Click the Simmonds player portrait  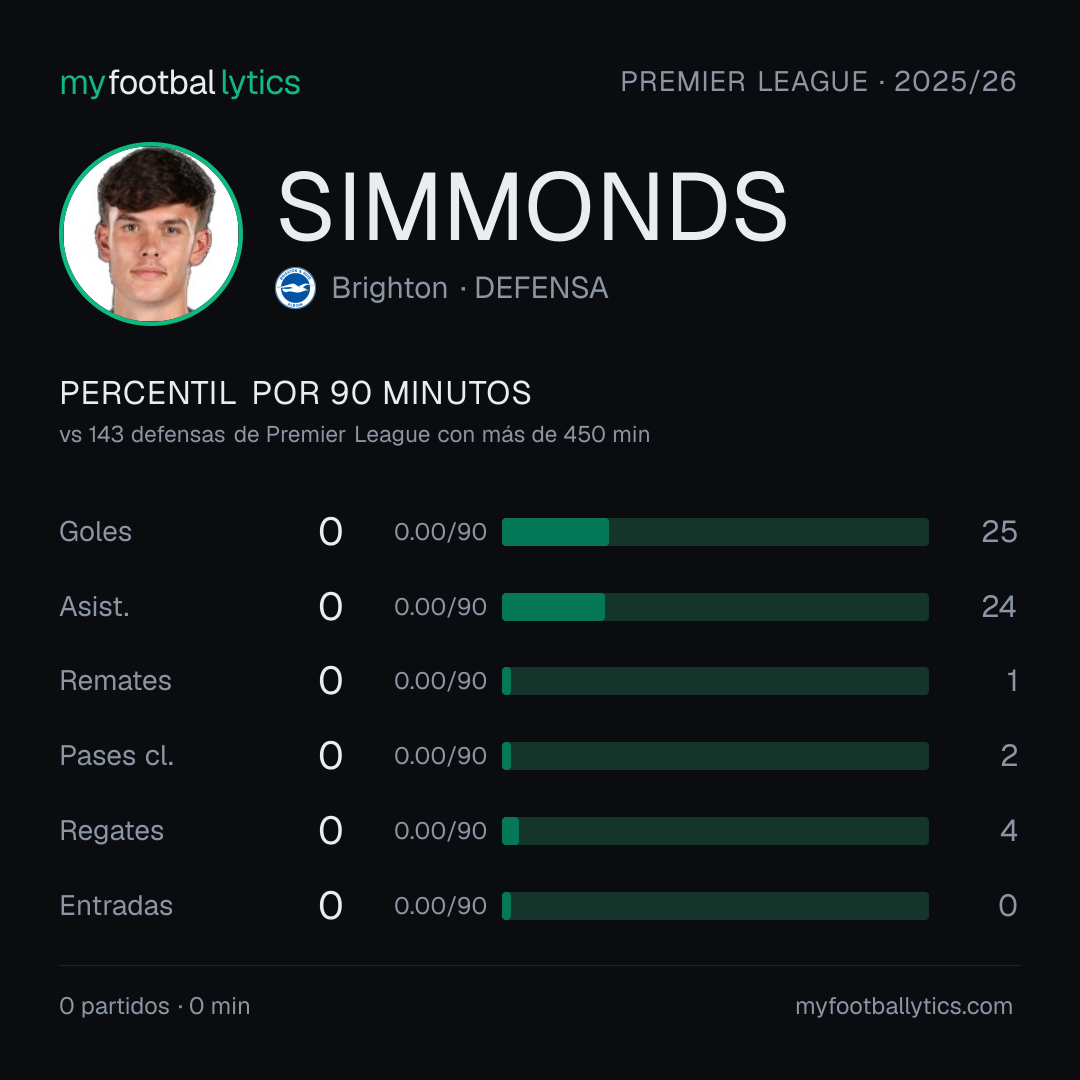click(151, 233)
